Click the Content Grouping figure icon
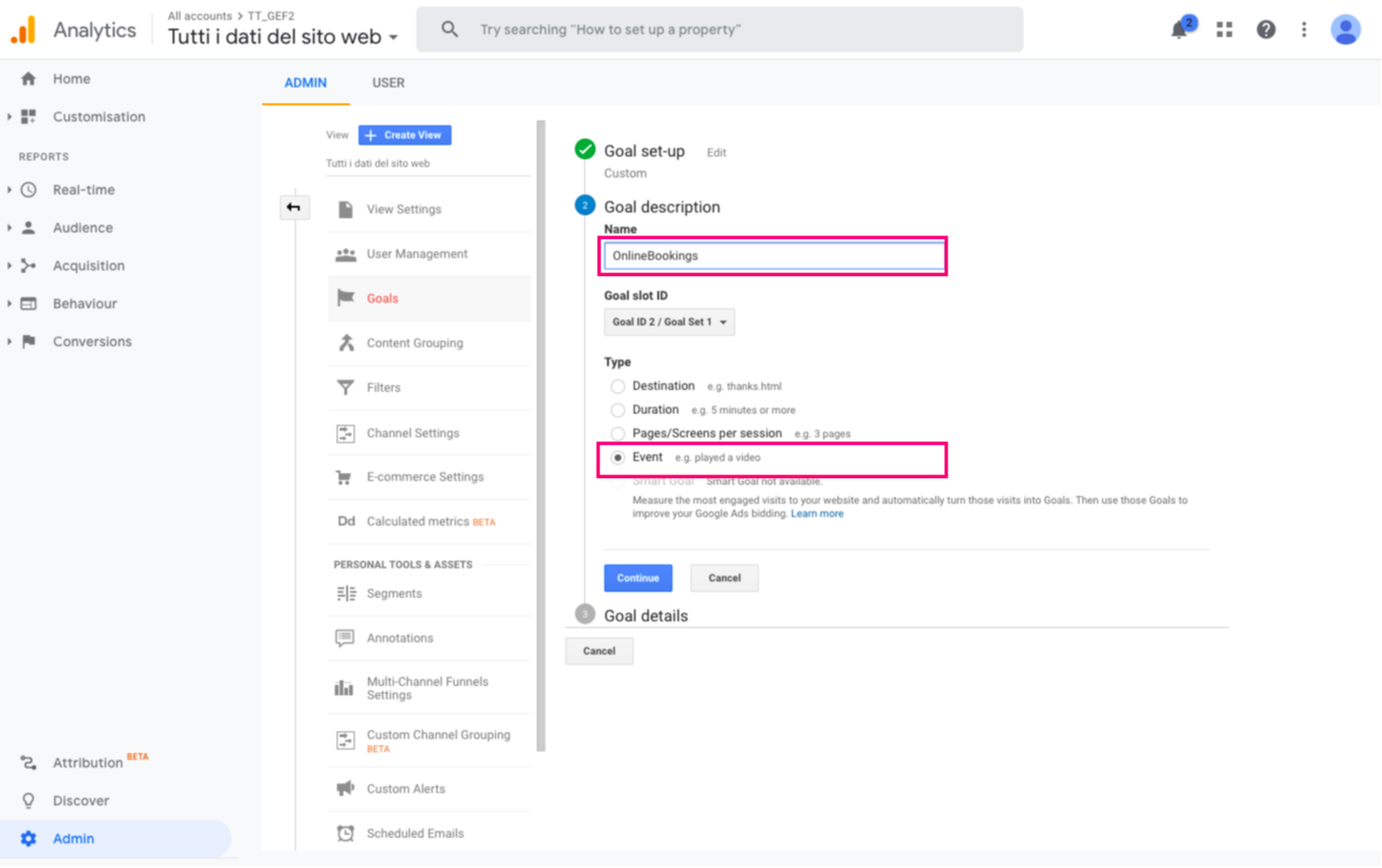The height and width of the screenshot is (868, 1382). (x=345, y=342)
